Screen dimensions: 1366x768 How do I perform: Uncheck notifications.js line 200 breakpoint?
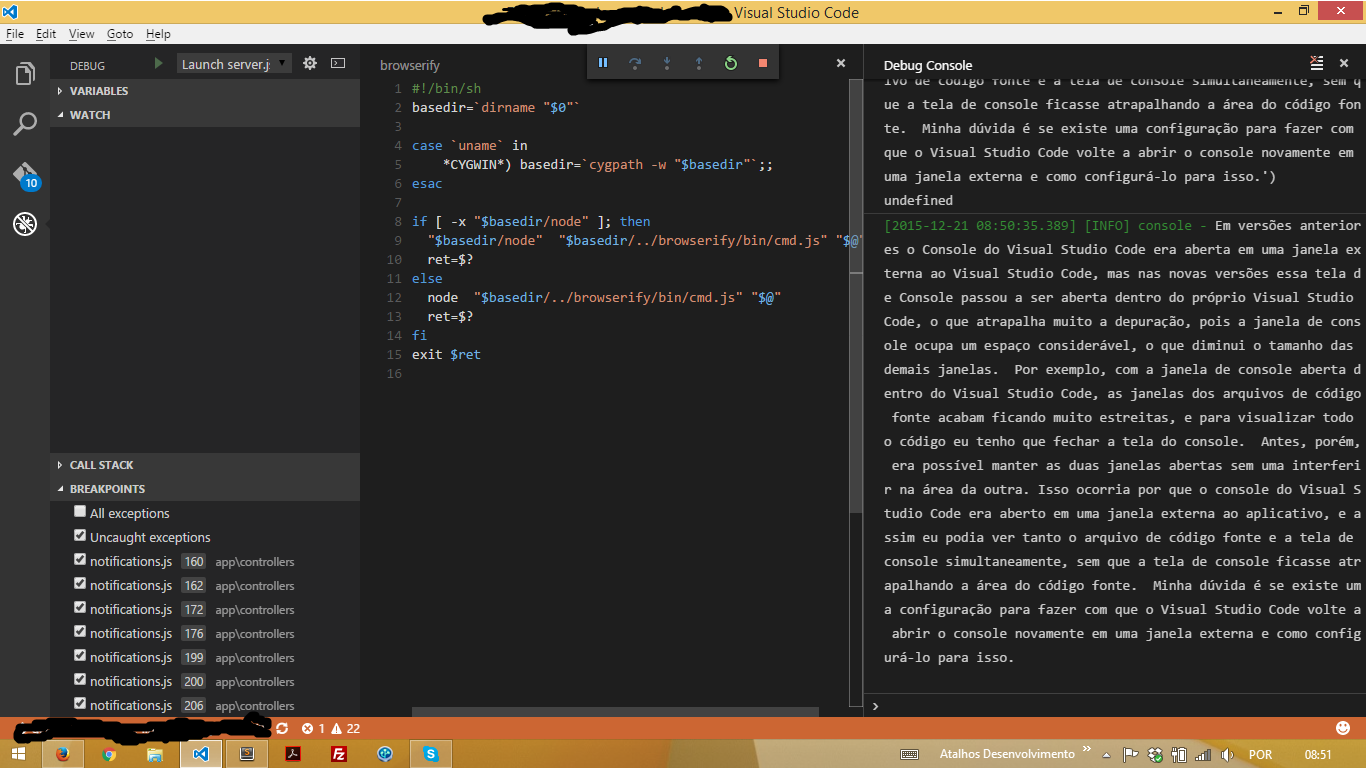pos(80,680)
